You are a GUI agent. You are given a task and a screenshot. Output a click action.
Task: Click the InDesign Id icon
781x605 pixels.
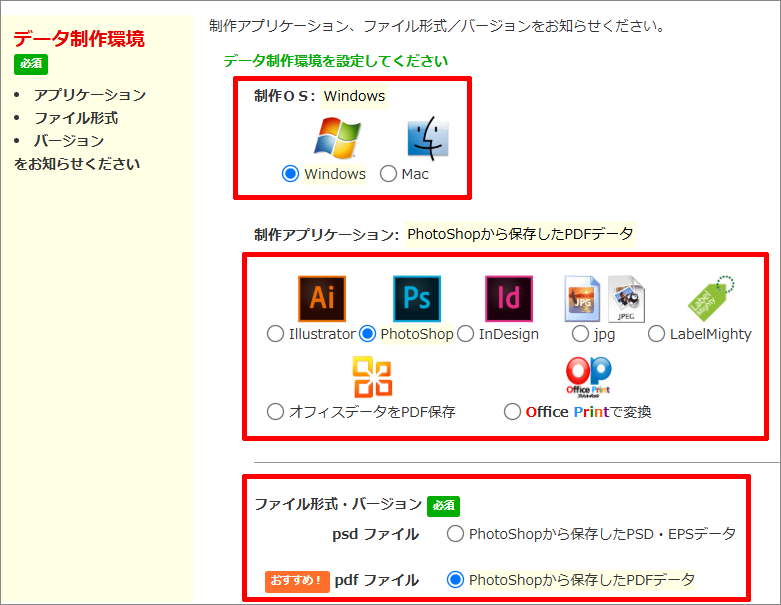pyautogui.click(x=509, y=298)
